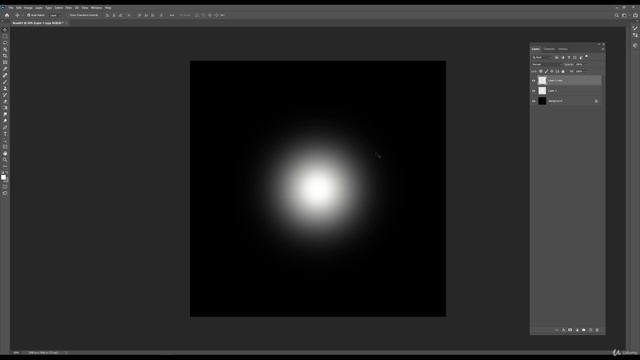This screenshot has height=360, width=640.
Task: Open the Edit menu
Action: point(19,8)
